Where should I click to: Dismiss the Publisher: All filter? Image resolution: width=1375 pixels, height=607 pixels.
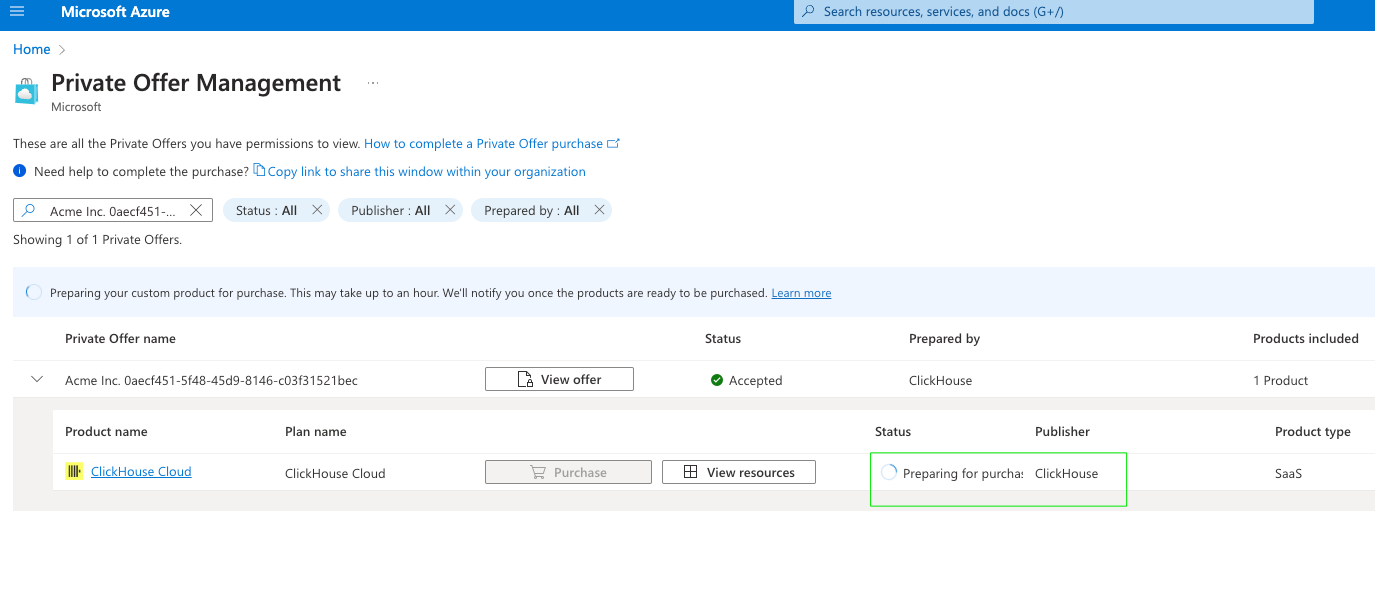tap(450, 210)
